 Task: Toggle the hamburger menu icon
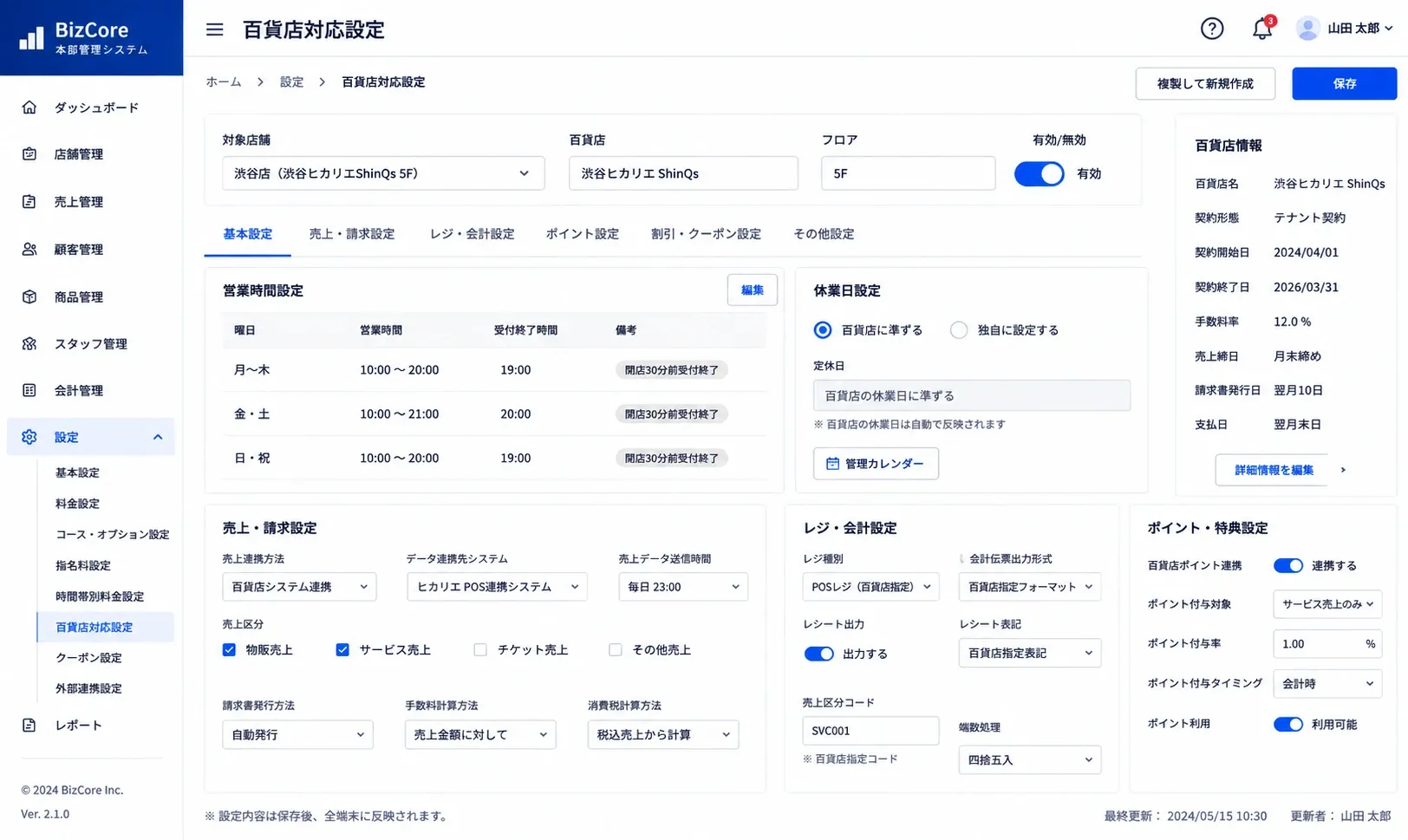[214, 29]
